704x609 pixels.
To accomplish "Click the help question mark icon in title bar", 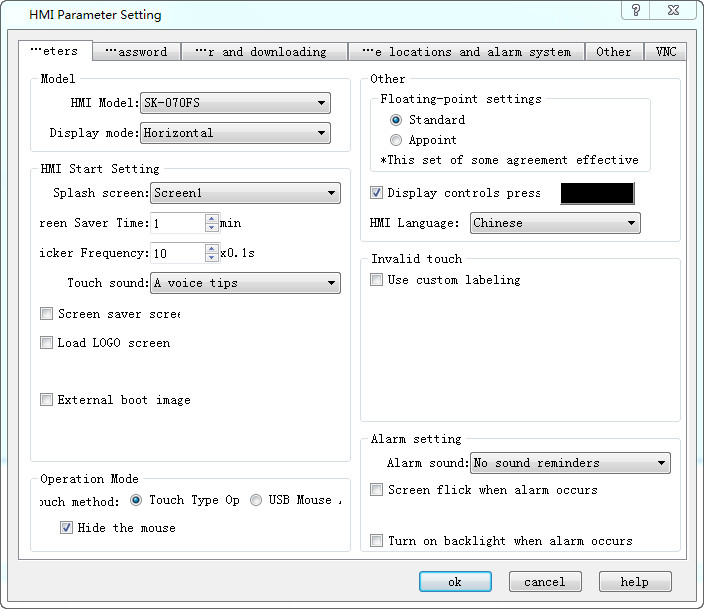I will click(x=636, y=10).
